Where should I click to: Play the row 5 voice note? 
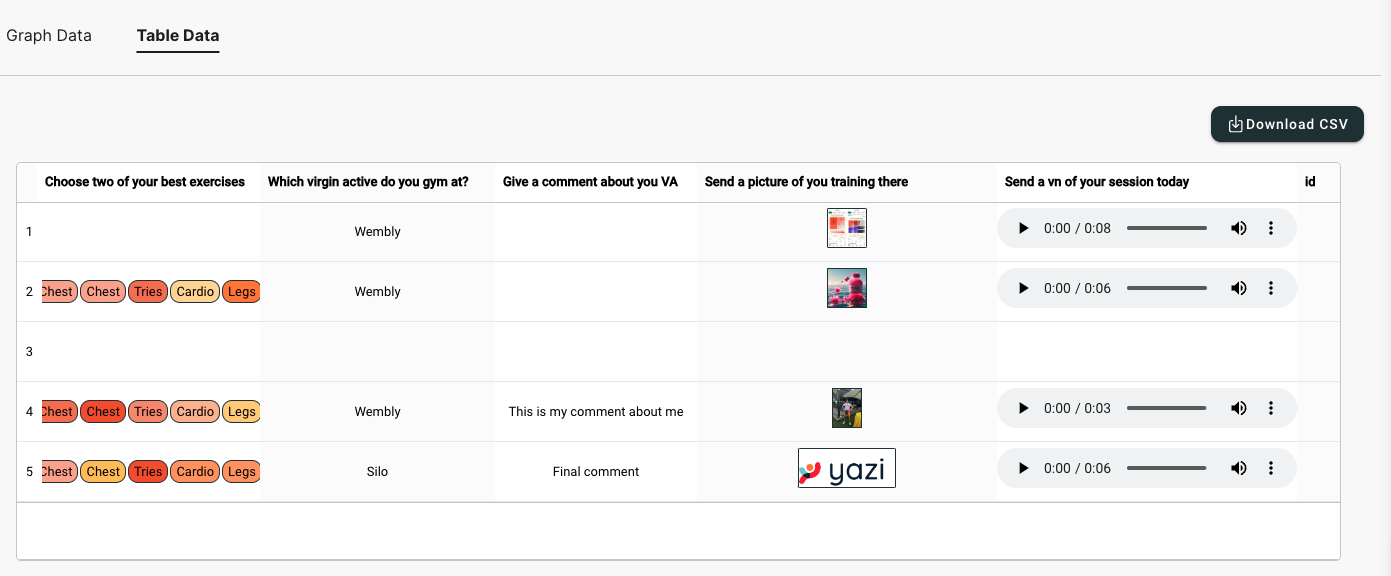pyautogui.click(x=1023, y=468)
